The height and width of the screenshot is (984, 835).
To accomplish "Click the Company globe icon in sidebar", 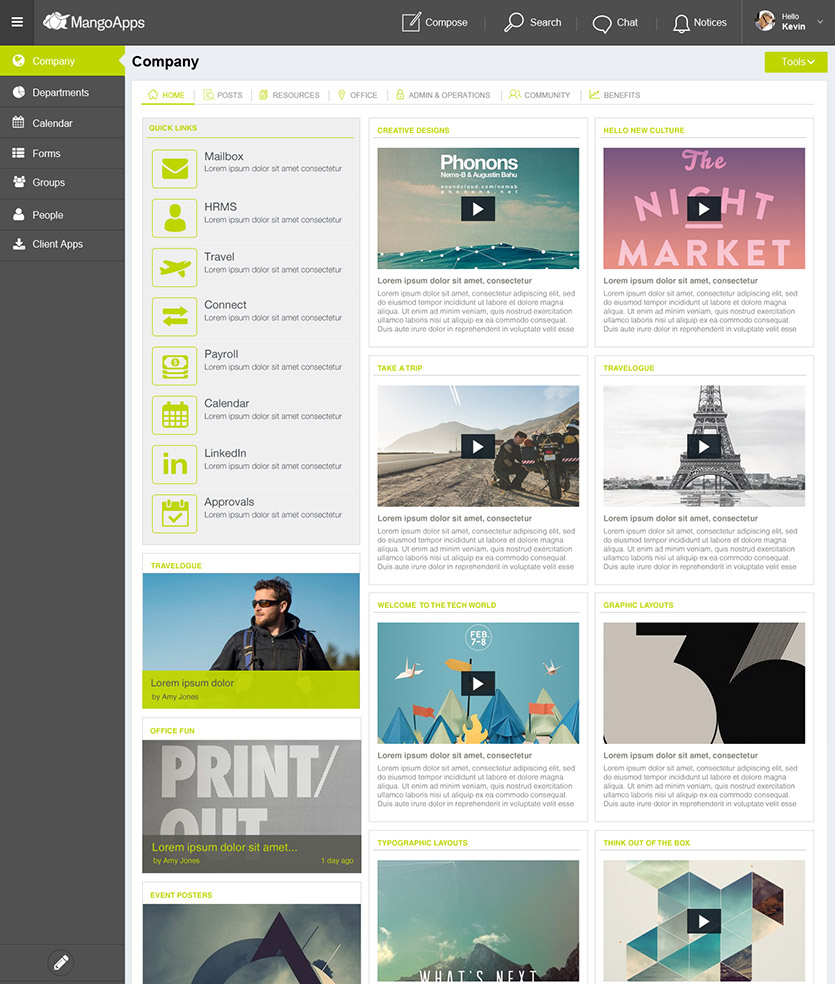I will pos(19,60).
